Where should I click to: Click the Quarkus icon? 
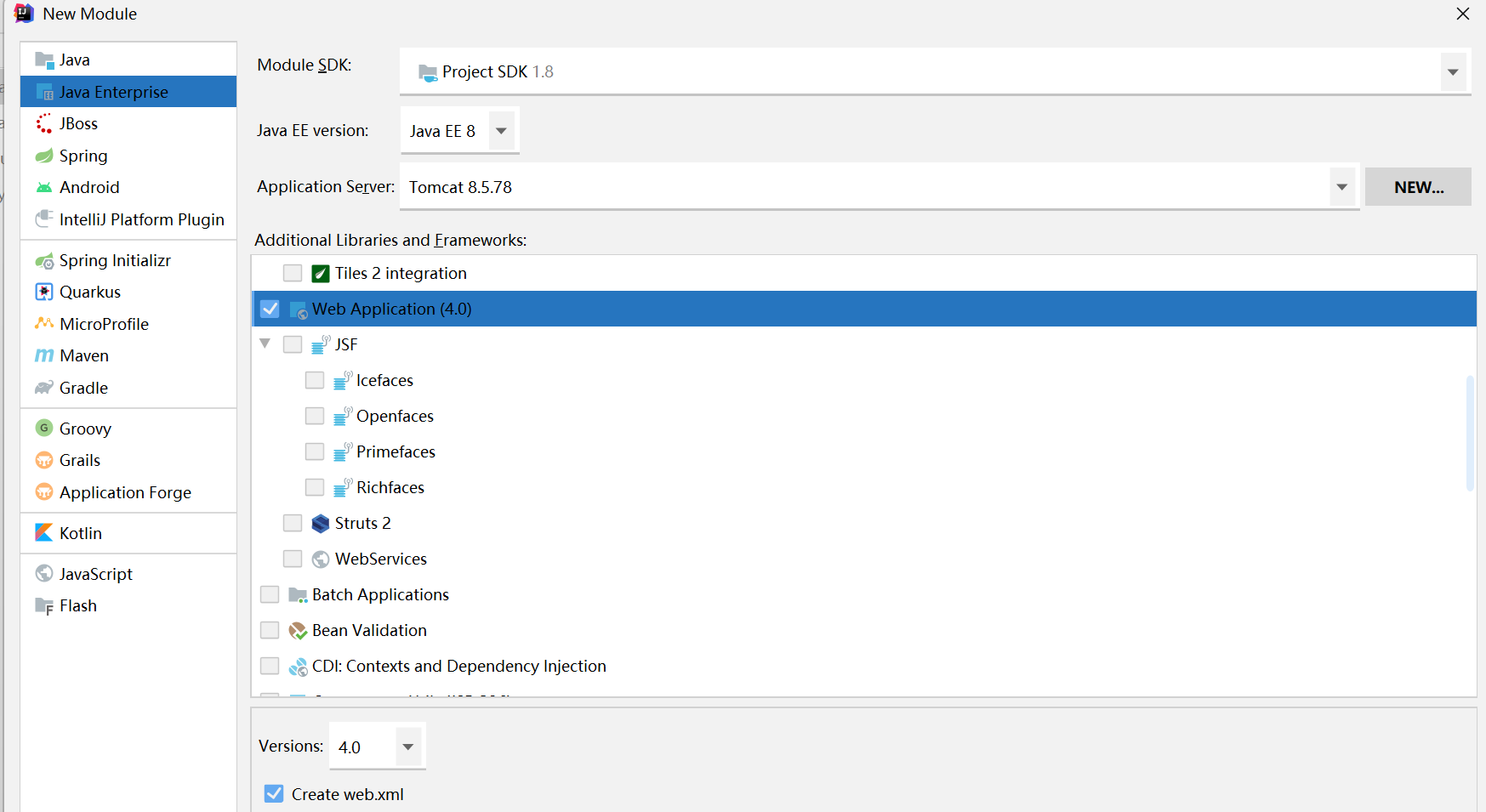coord(44,292)
